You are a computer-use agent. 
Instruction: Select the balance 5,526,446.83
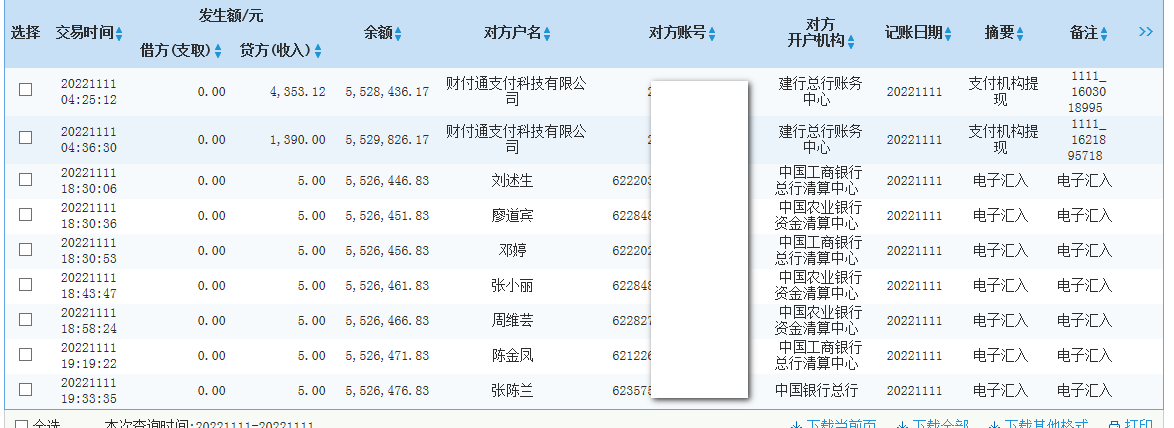tap(387, 181)
